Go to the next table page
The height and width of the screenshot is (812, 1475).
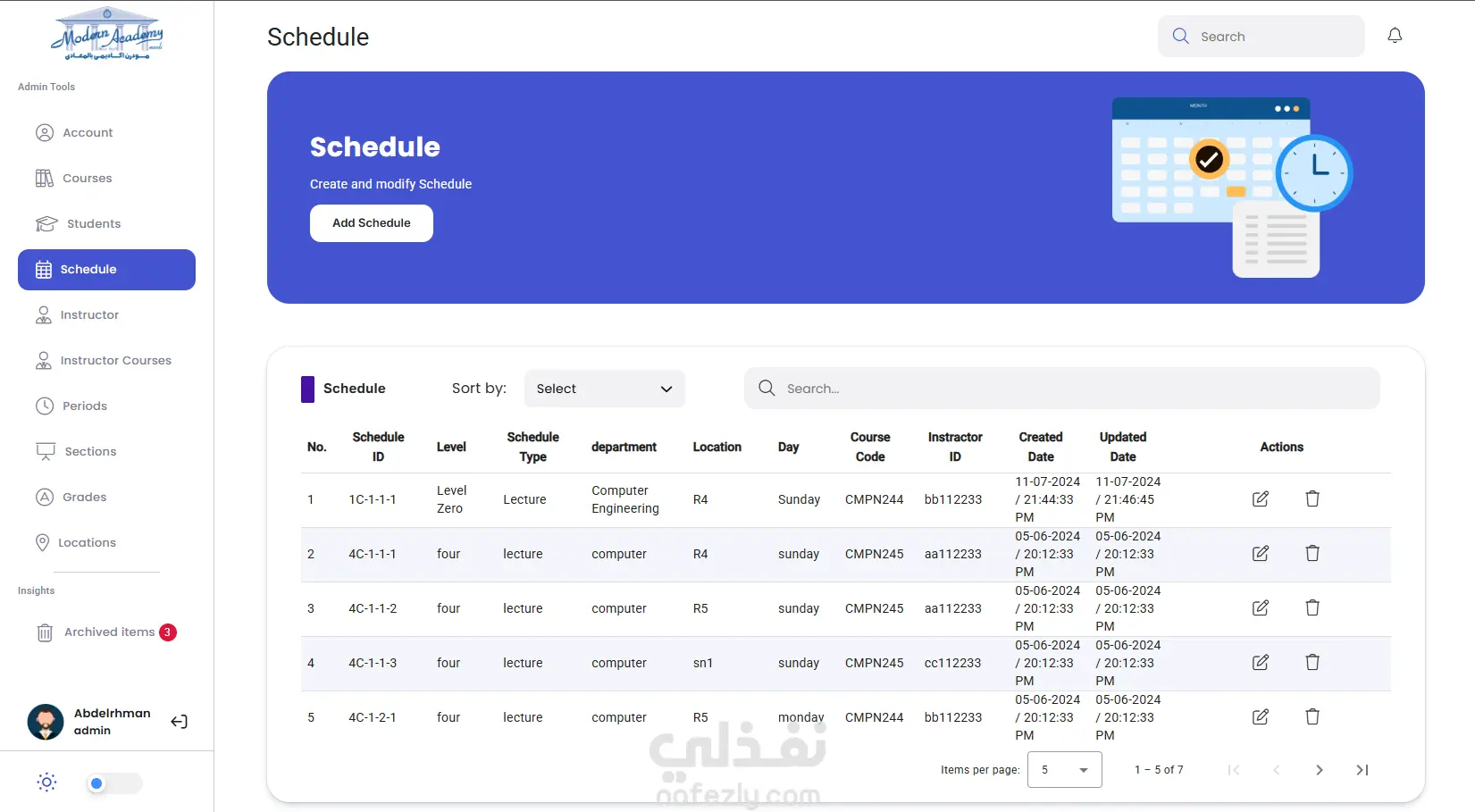(x=1320, y=770)
